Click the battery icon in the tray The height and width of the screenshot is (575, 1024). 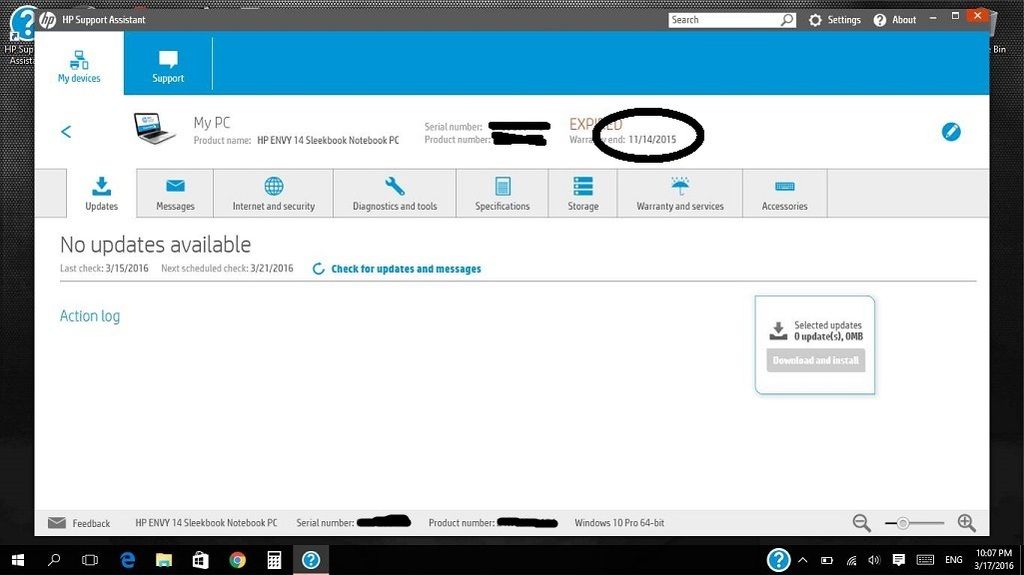pyautogui.click(x=827, y=560)
